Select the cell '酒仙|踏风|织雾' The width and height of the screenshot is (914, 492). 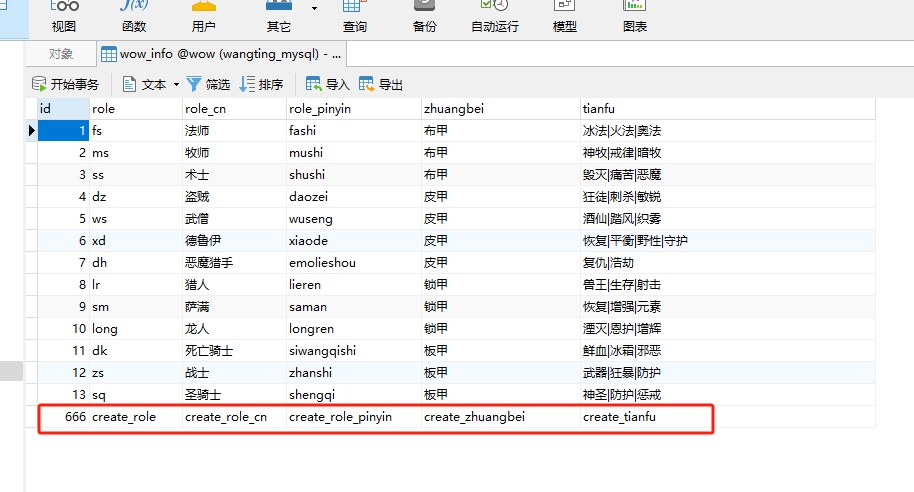[728, 219]
